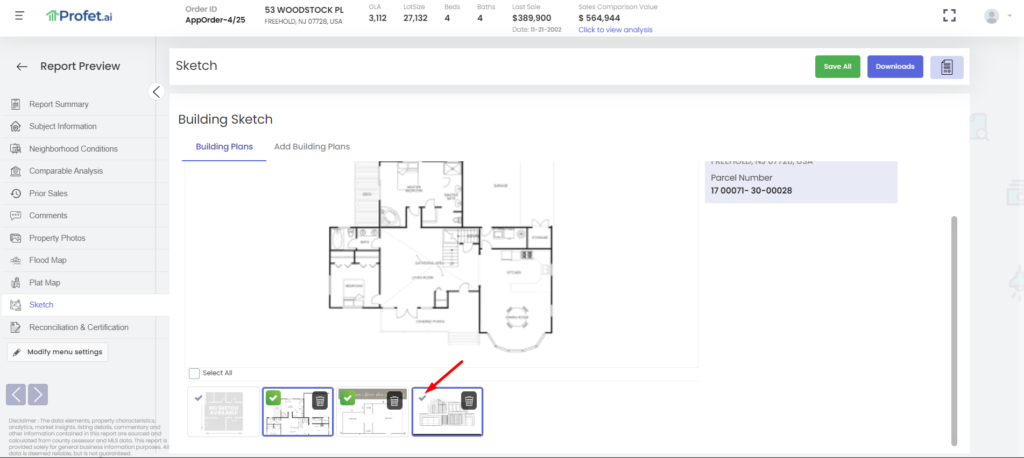Switch to Add Building Plans tab
The height and width of the screenshot is (458, 1024).
coord(312,147)
